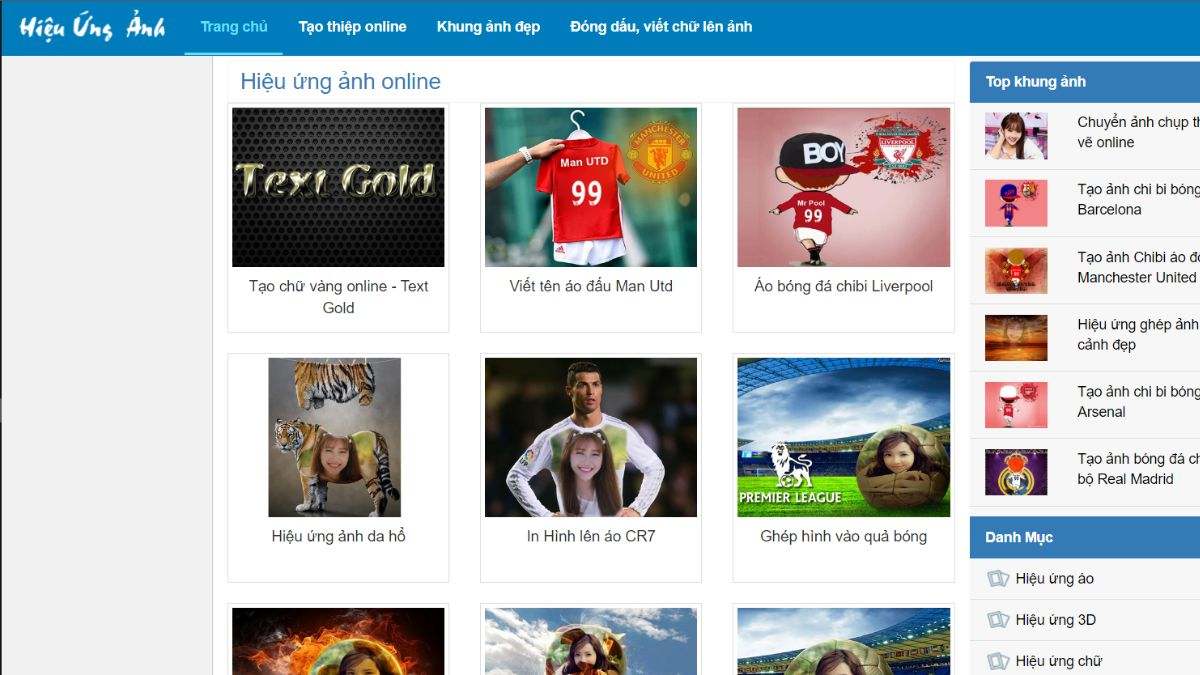The image size is (1200, 675).
Task: Click the Hiệu ứng ảnh da hổ link
Action: tap(338, 536)
